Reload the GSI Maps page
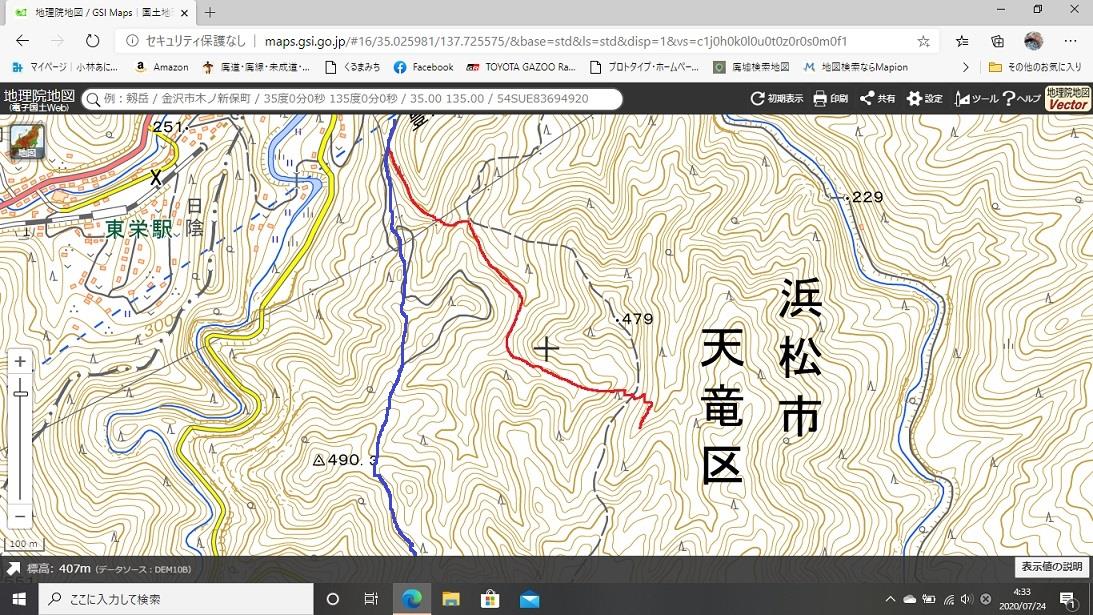 [x=92, y=40]
